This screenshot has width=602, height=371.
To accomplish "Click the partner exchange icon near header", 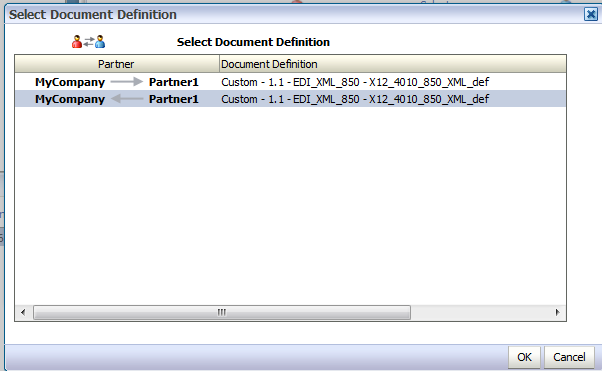I will 88,41.
